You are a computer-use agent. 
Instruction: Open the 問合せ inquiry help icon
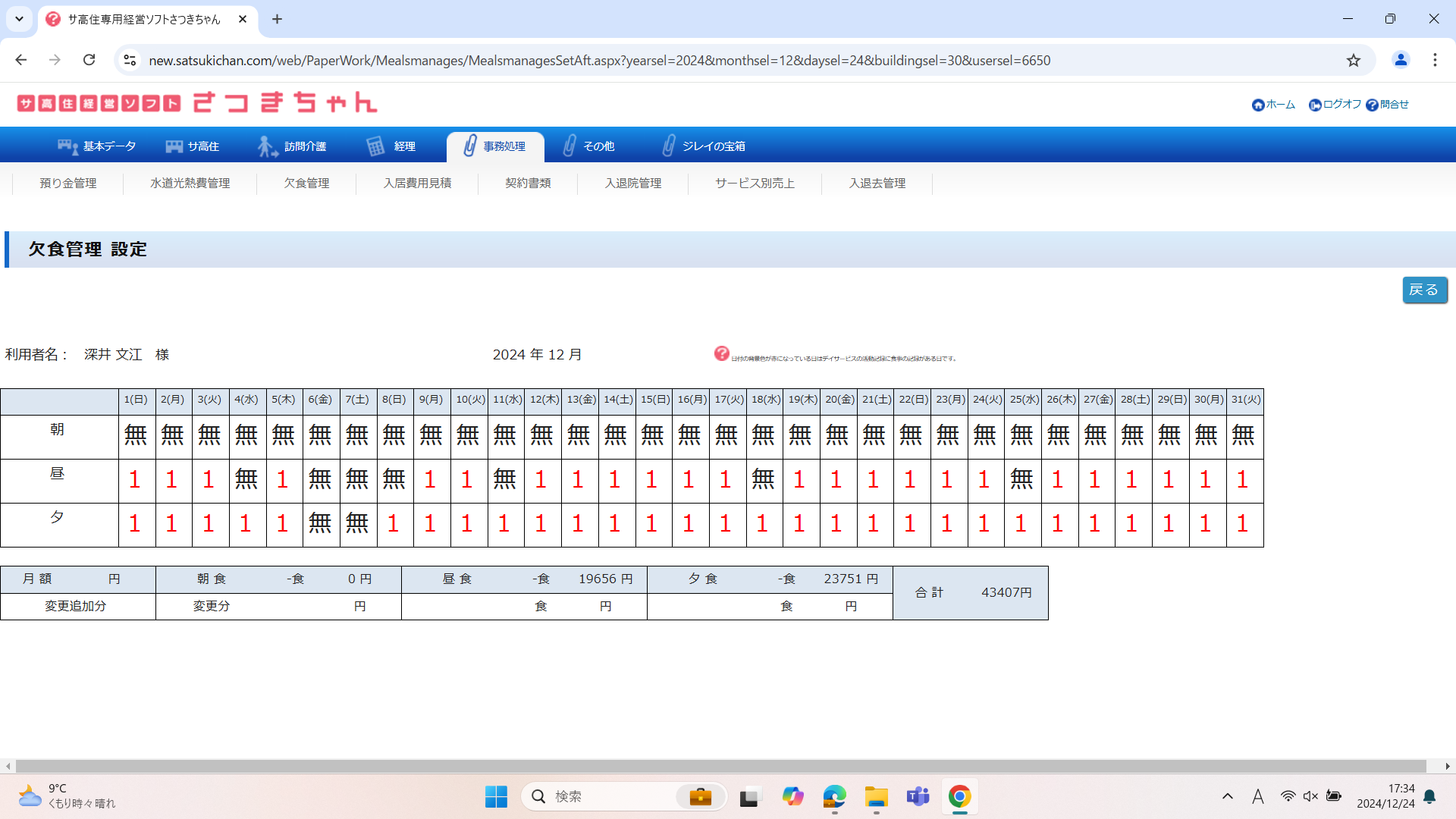tap(1372, 105)
